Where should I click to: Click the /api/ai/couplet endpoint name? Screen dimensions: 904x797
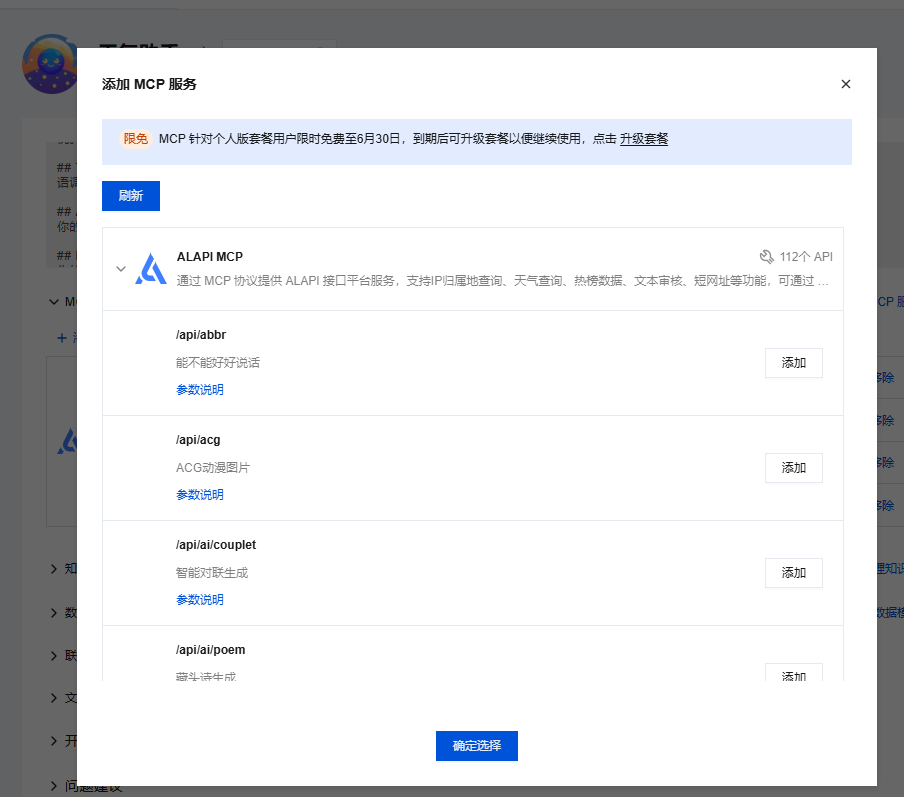tap(216, 545)
